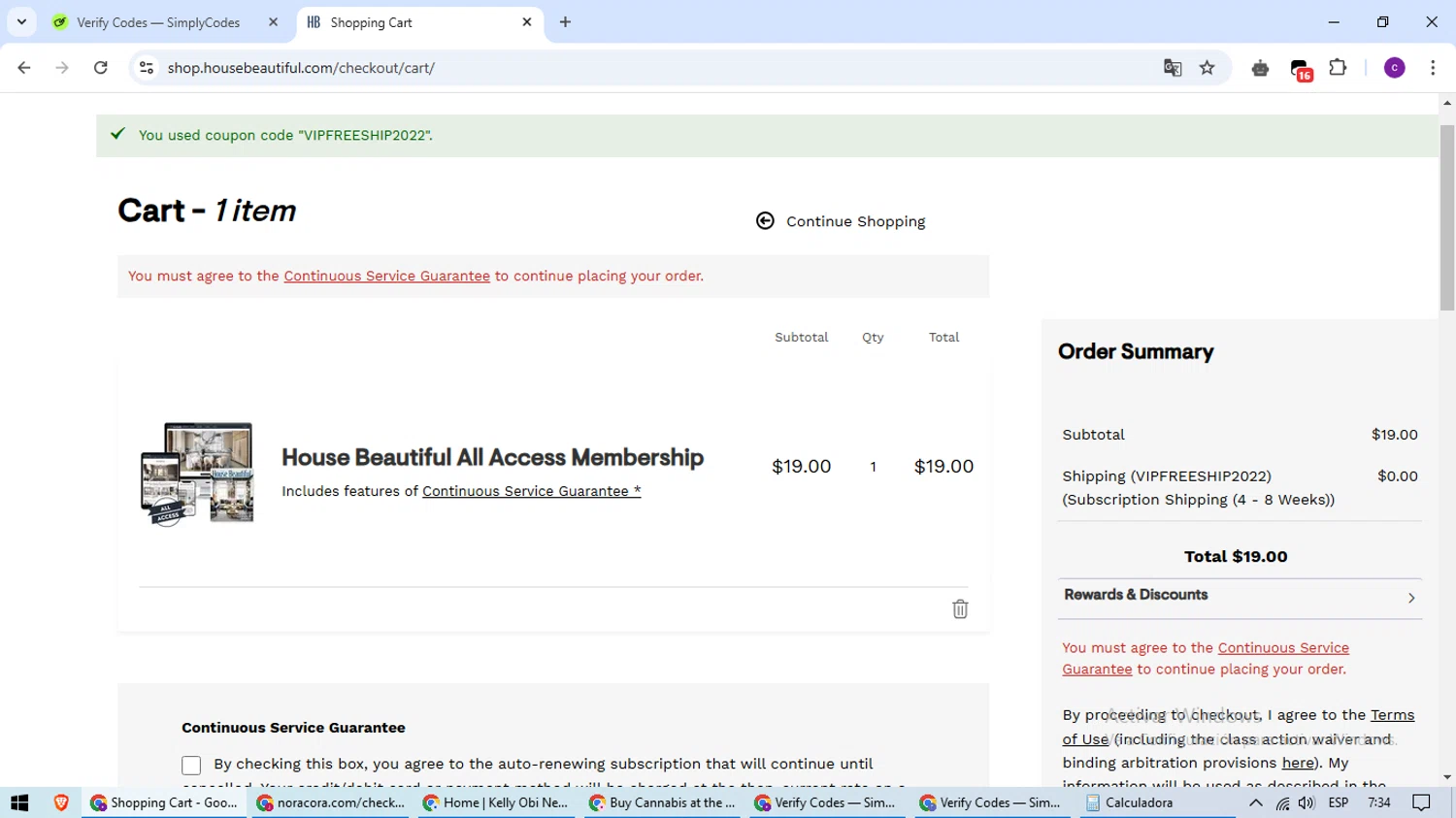The image size is (1456, 818).
Task: Open the site information icon in address bar
Action: coord(147,68)
